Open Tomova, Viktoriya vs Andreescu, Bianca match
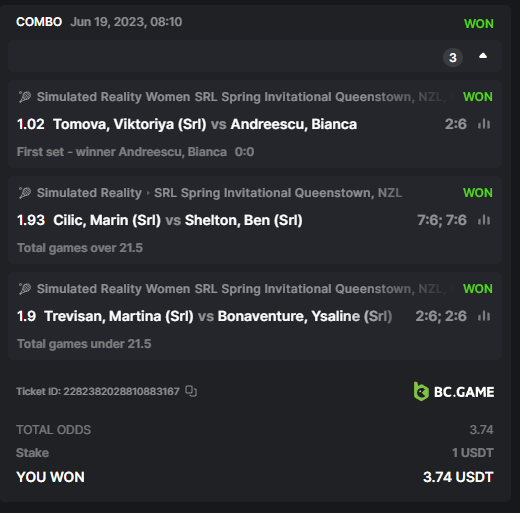This screenshot has height=513, width=520. click(x=205, y=124)
